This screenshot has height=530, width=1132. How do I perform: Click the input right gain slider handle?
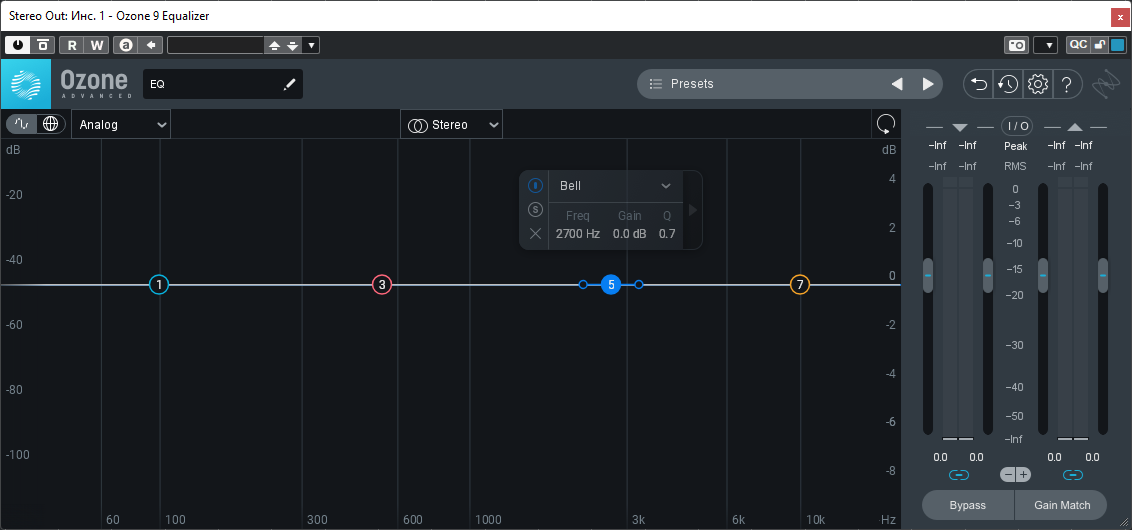click(988, 276)
